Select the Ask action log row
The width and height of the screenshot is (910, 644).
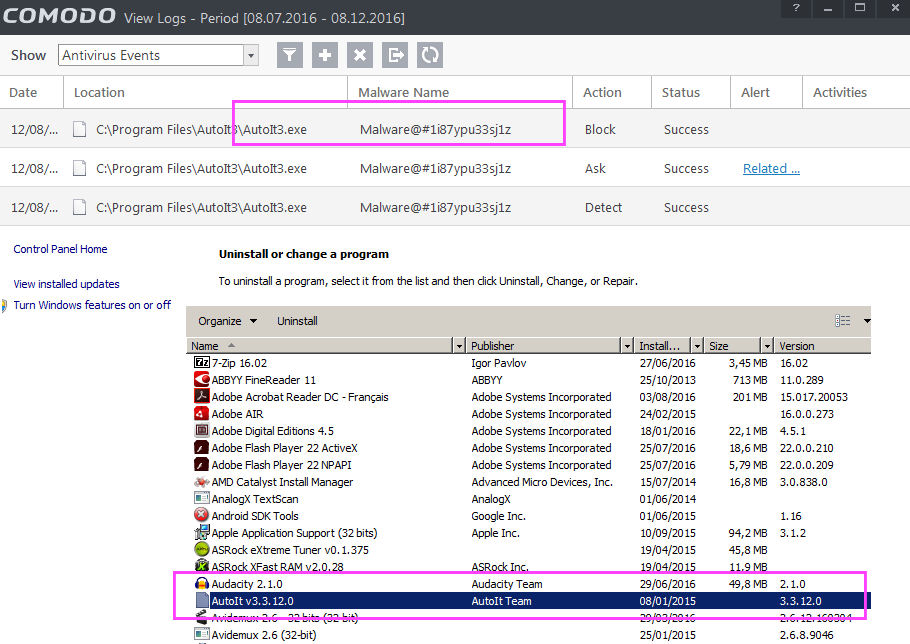coord(455,168)
